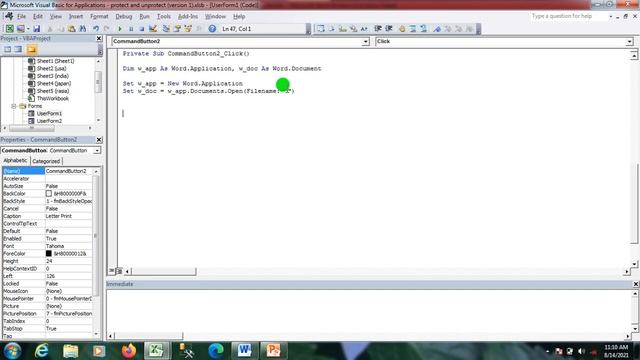
Task: Open the Insert UserForm dropdown arrow
Action: tap(28, 29)
